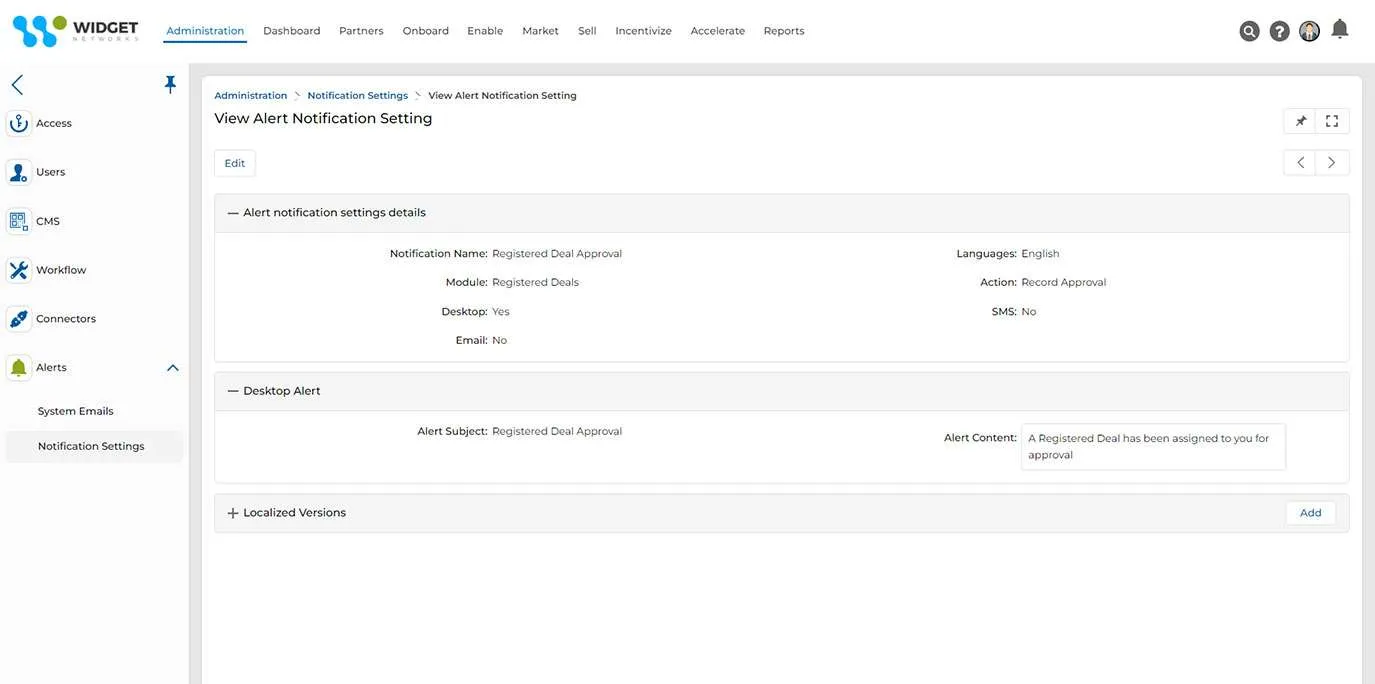Open the user profile avatar
1375x684 pixels.
pos(1309,31)
